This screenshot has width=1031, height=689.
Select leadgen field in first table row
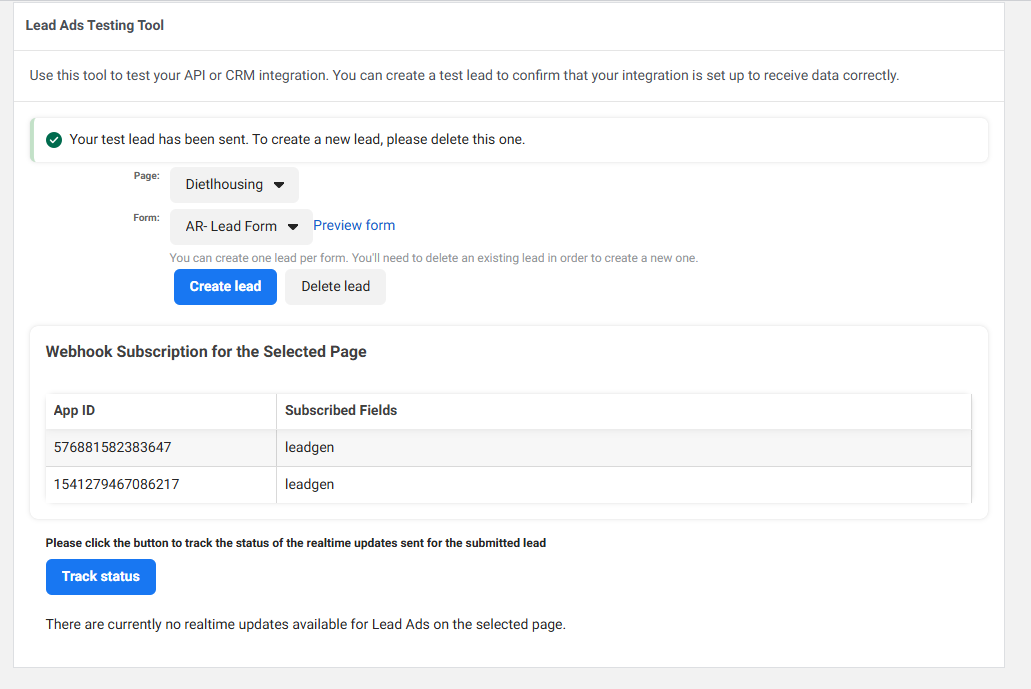click(x=309, y=448)
